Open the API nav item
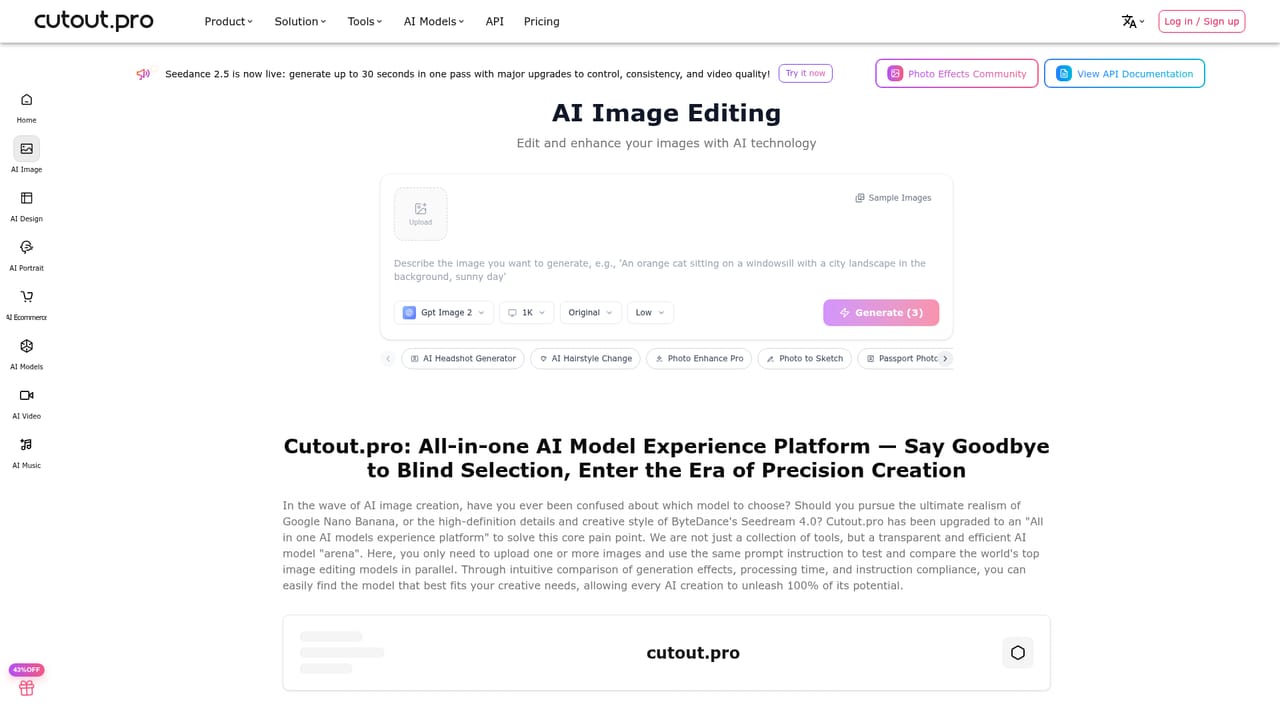1280x720 pixels. [495, 21]
